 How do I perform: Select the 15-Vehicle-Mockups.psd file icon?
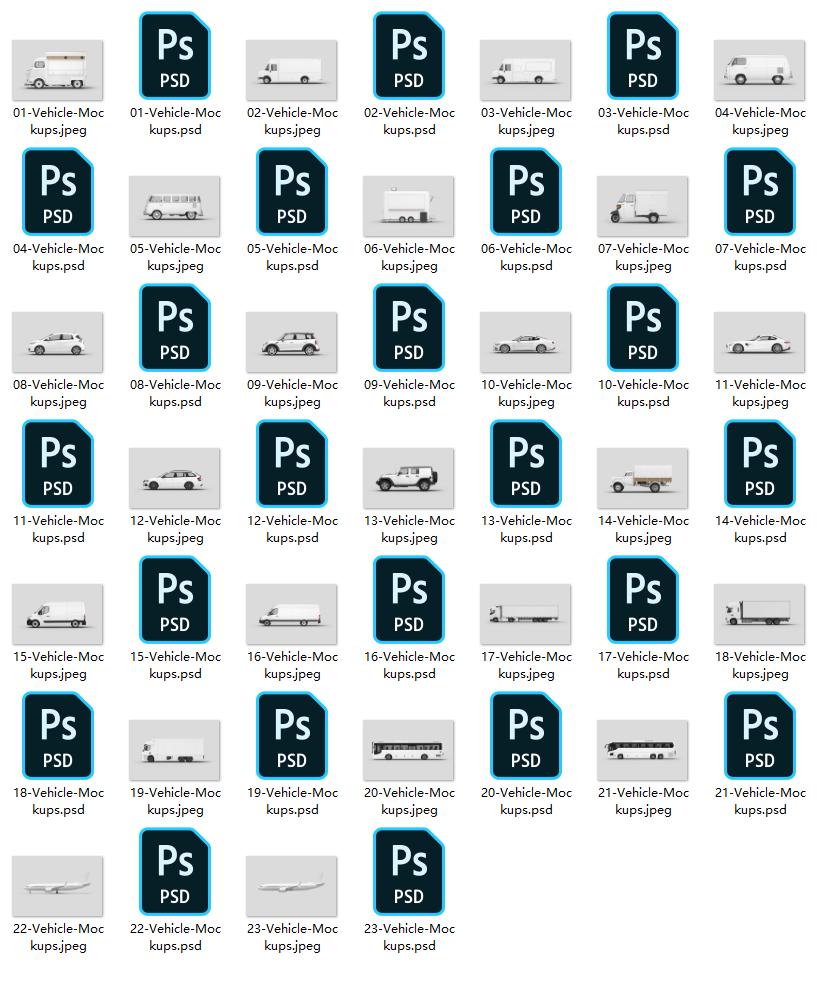click(x=175, y=599)
